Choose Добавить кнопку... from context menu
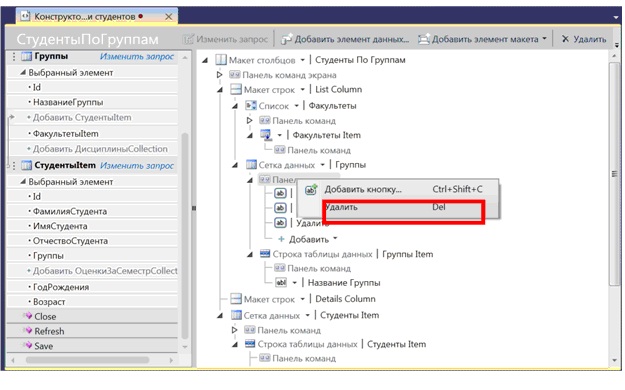 click(x=399, y=189)
